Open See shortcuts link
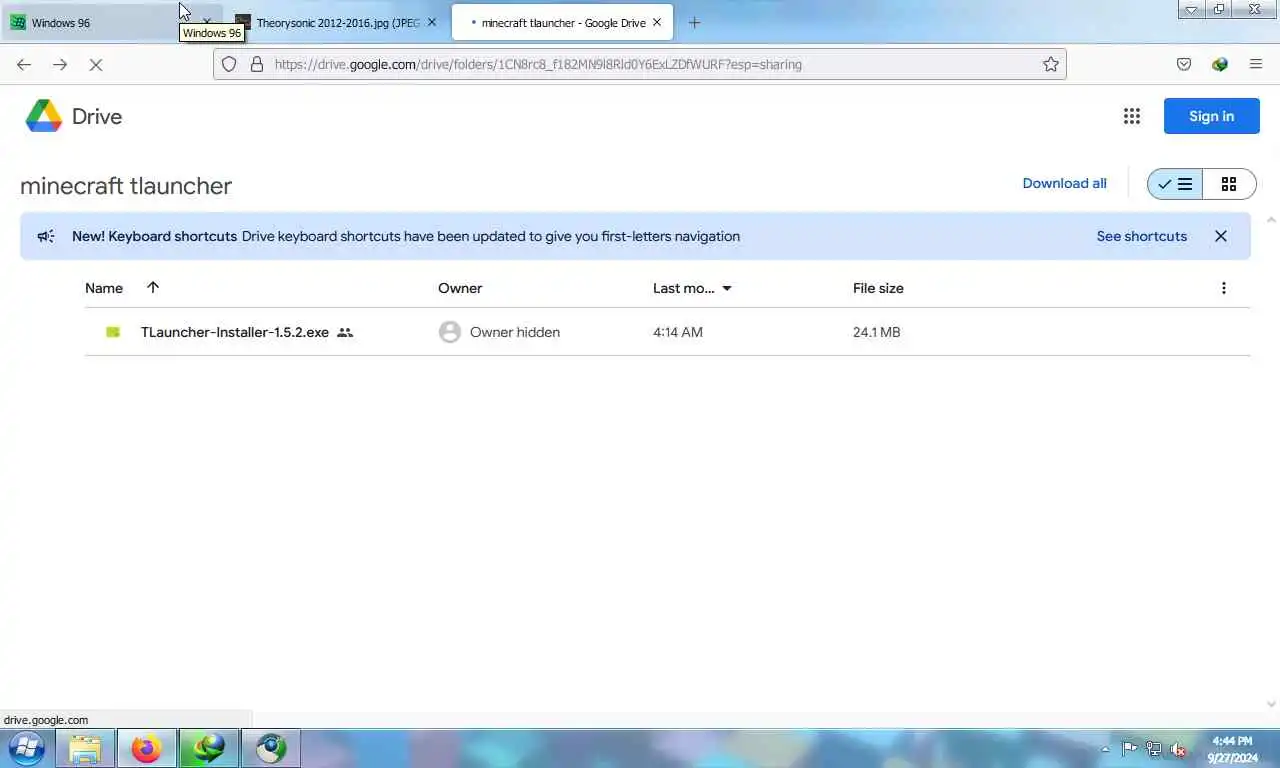The image size is (1280, 768). [x=1141, y=236]
